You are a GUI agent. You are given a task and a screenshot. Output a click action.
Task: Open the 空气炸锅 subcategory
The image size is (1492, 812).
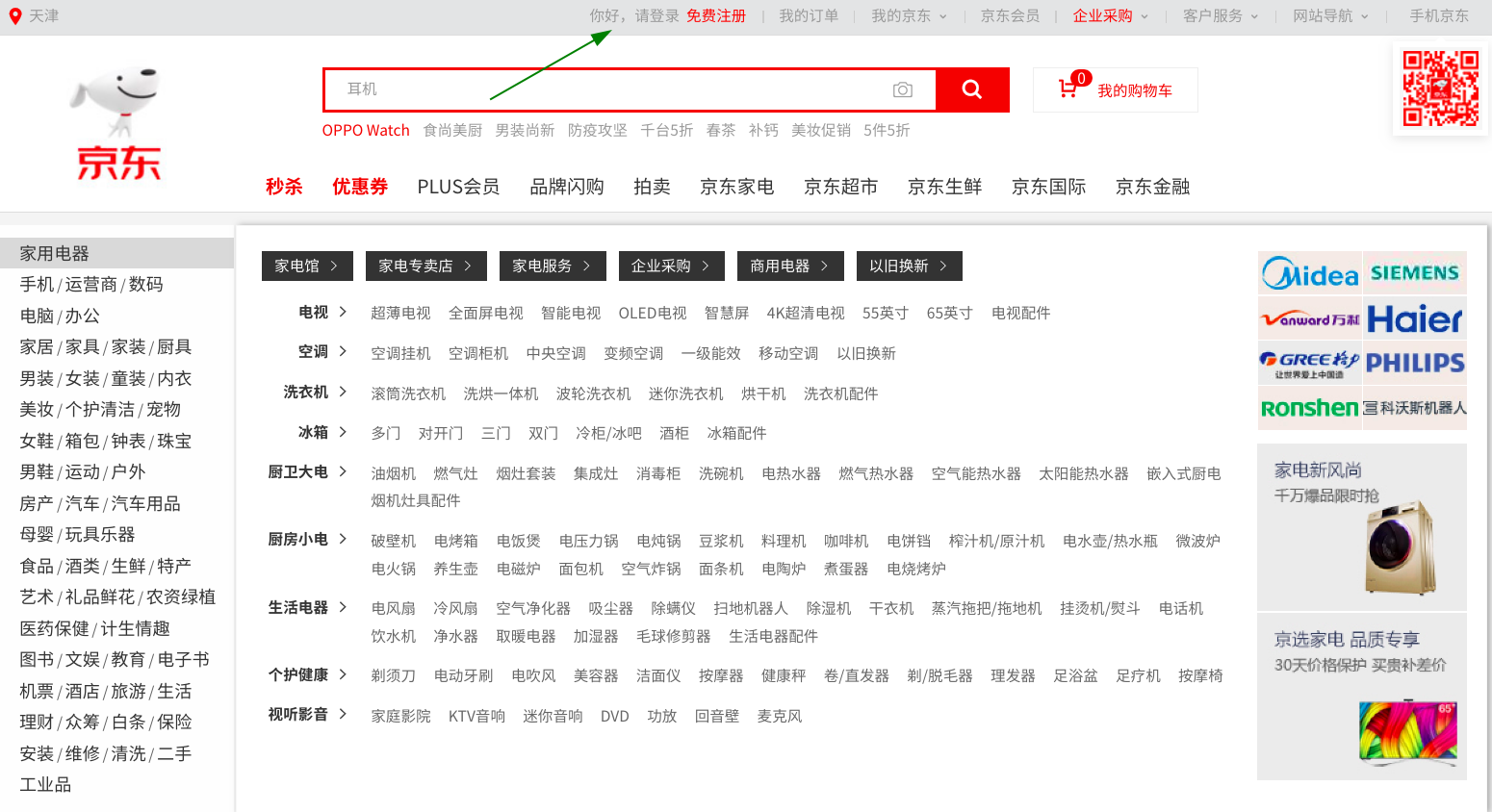pos(651,569)
